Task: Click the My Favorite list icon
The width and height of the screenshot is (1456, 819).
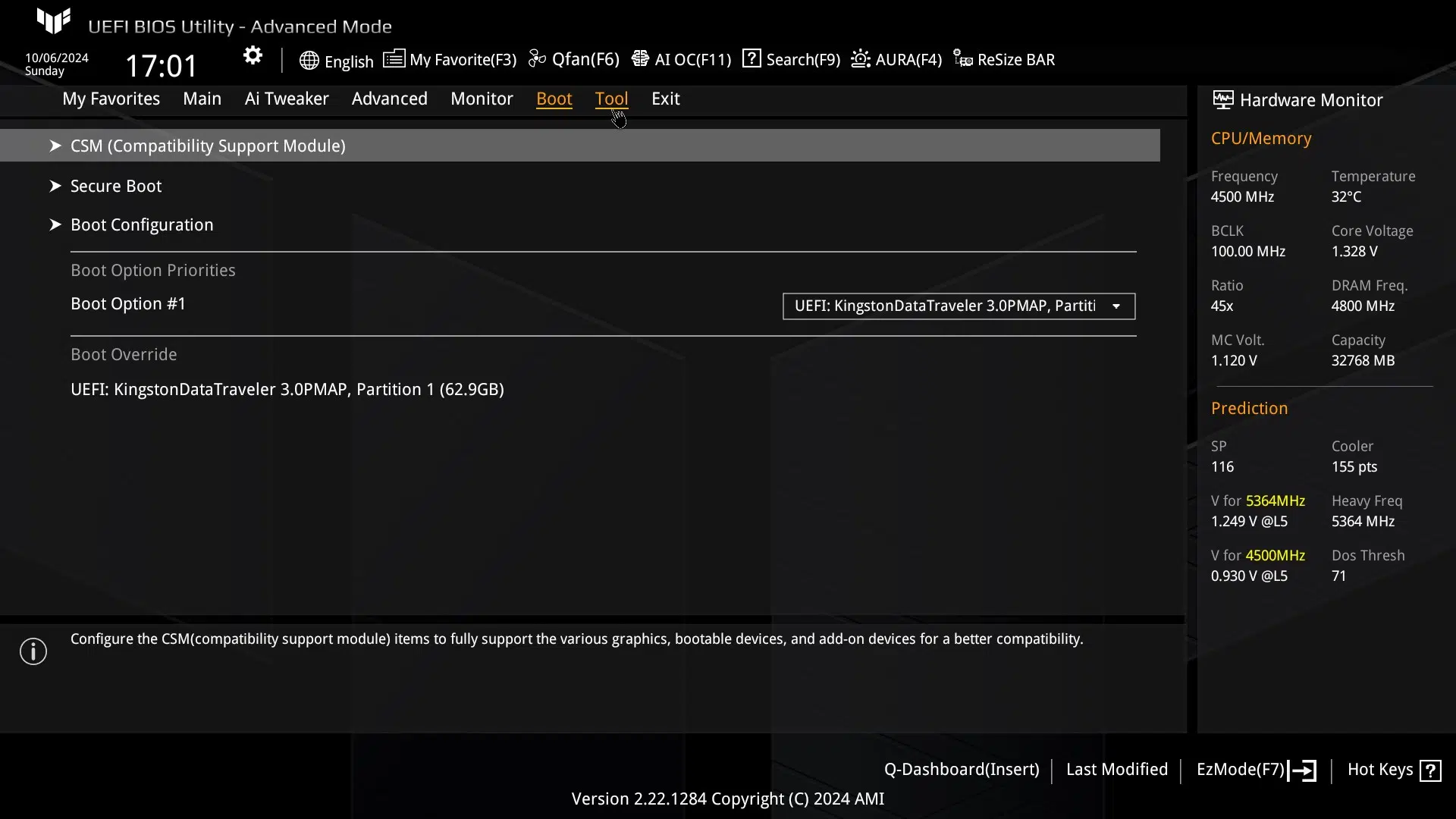Action: [x=394, y=58]
